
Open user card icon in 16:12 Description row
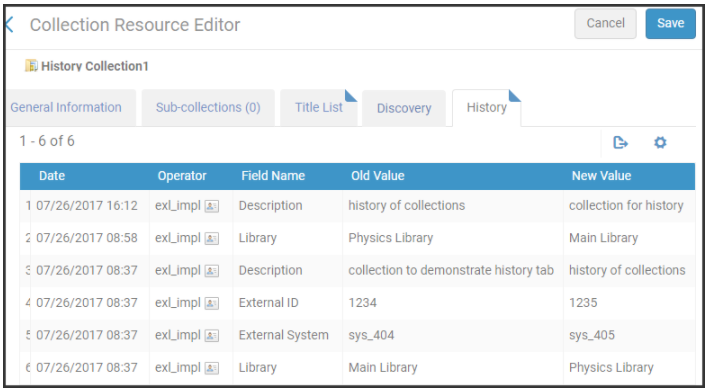[x=212, y=206]
